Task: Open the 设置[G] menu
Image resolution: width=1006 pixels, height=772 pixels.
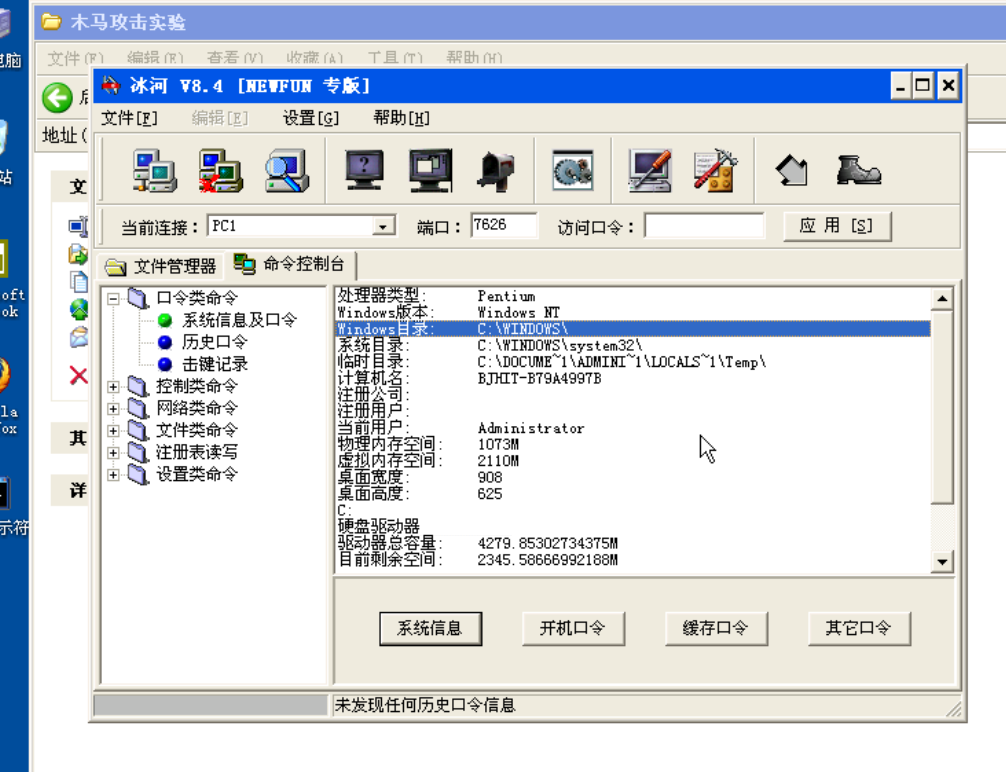Action: [311, 118]
